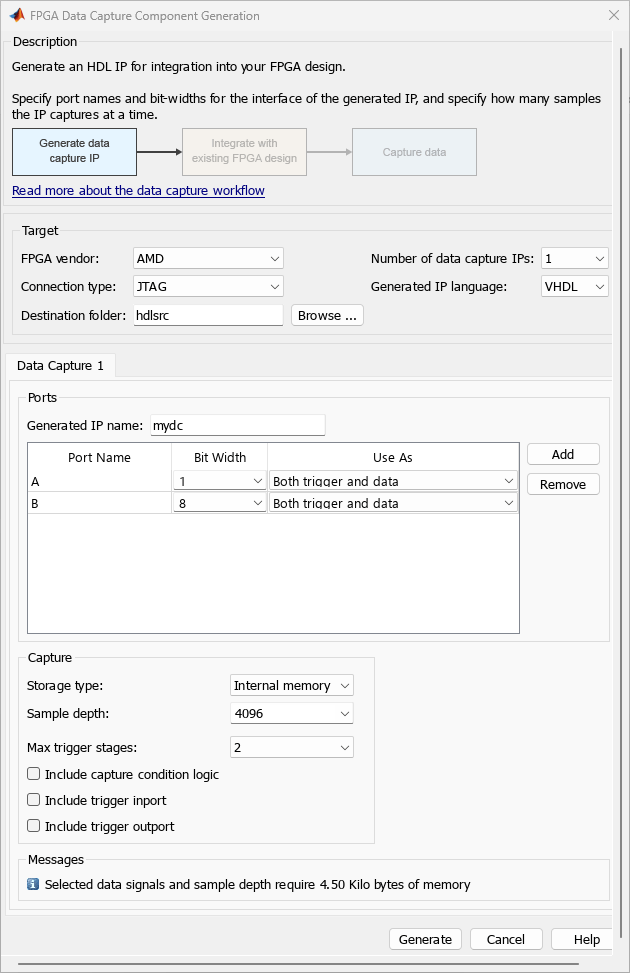The width and height of the screenshot is (630, 973).
Task: Click the Generate button
Action: click(425, 939)
